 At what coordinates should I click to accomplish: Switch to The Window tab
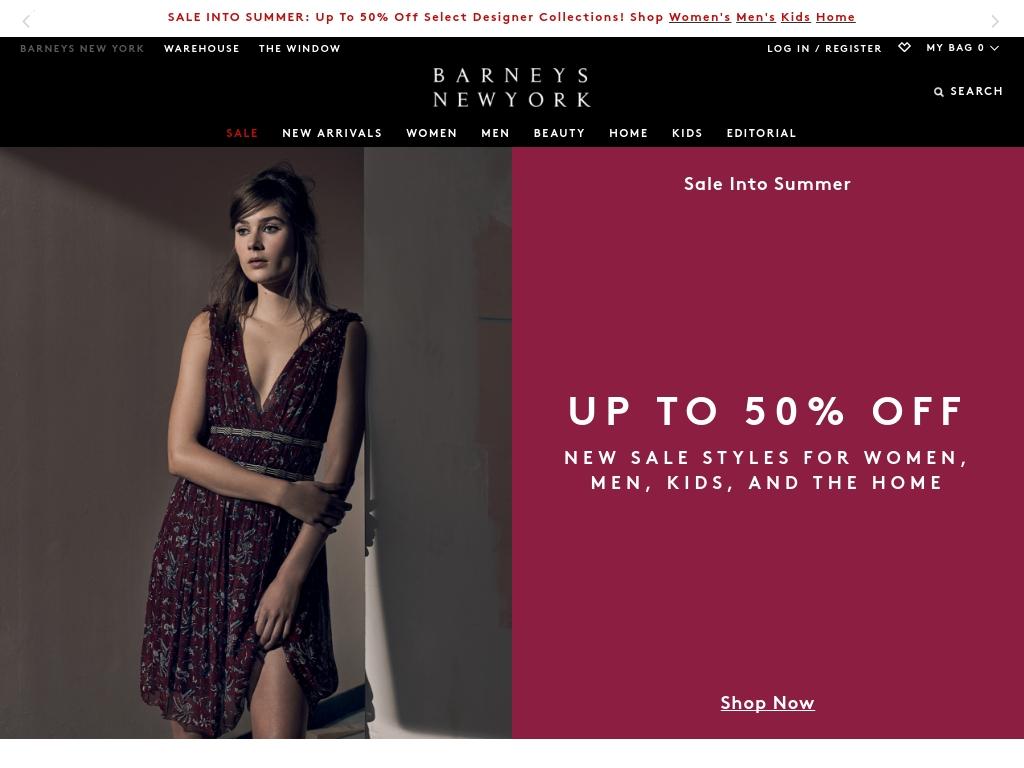click(300, 48)
